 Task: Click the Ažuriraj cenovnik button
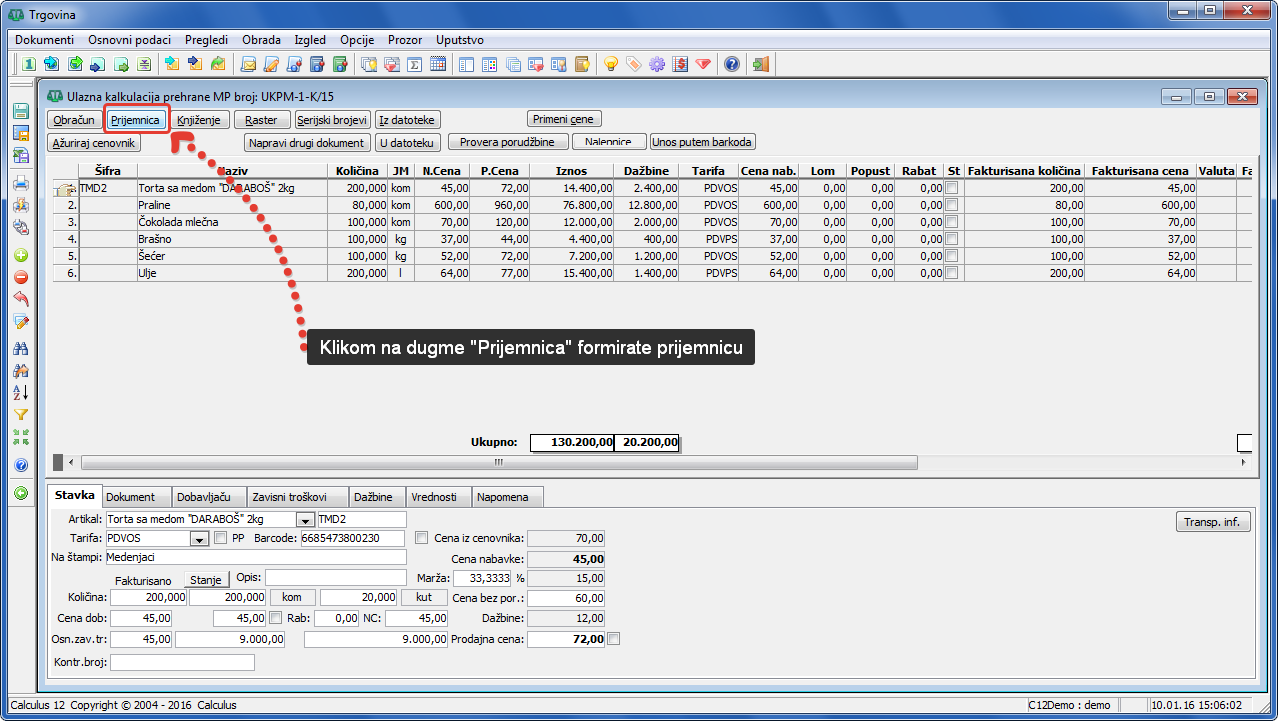pyautogui.click(x=94, y=143)
